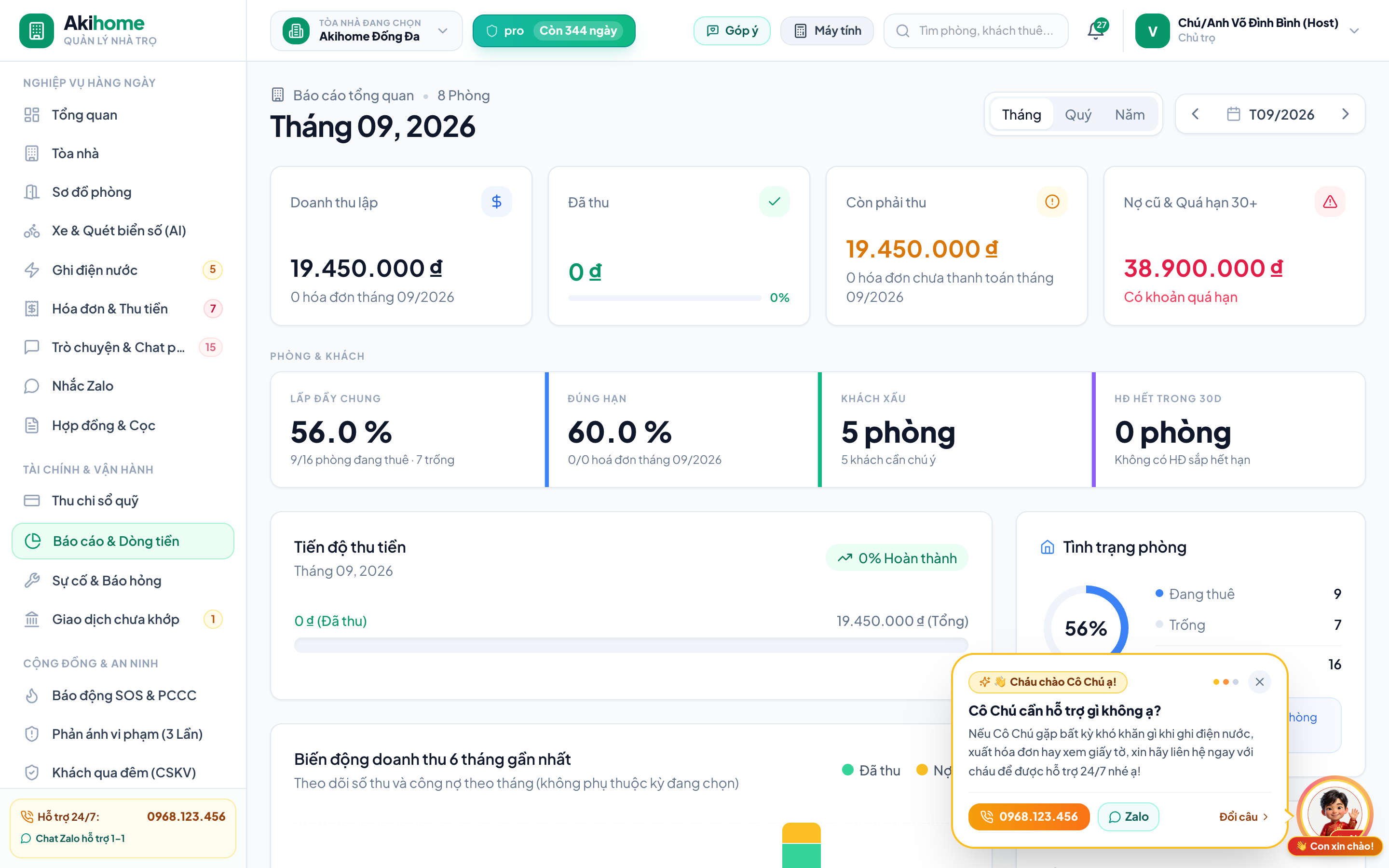The width and height of the screenshot is (1389, 868).
Task: Click the Cháu chào Cô Chú ạ! tag
Action: pyautogui.click(x=1048, y=682)
